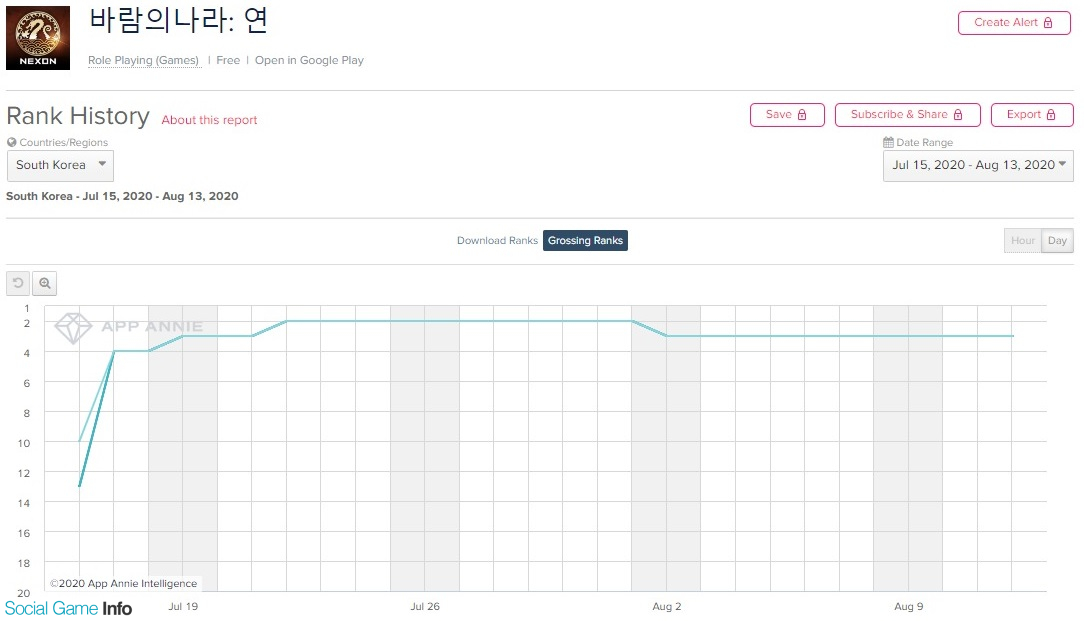Open the Role Playing (Games) category link
This screenshot has height=621, width=1084.
point(143,60)
